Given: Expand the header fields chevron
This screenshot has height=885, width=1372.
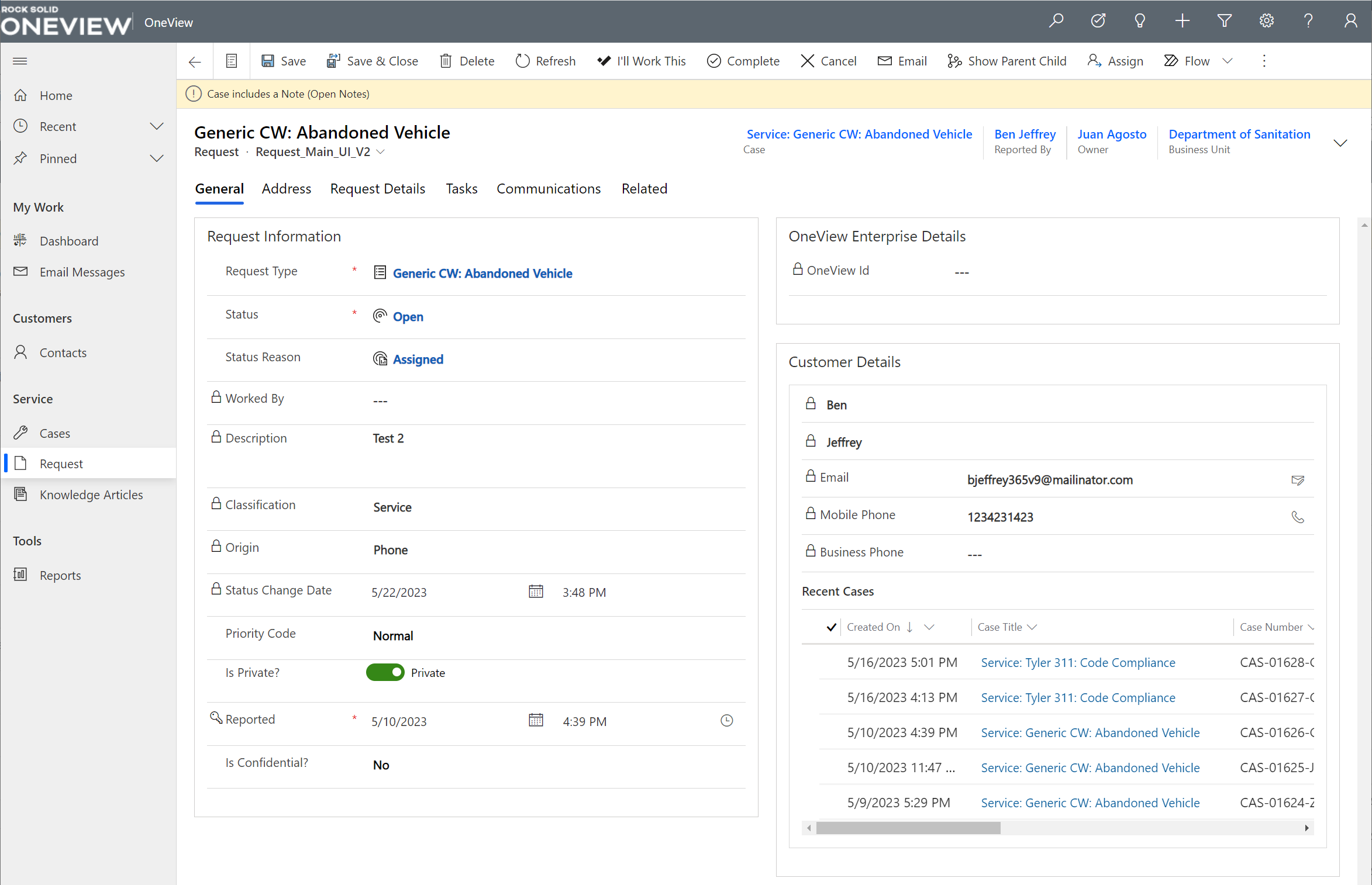Looking at the screenshot, I should pyautogui.click(x=1340, y=143).
